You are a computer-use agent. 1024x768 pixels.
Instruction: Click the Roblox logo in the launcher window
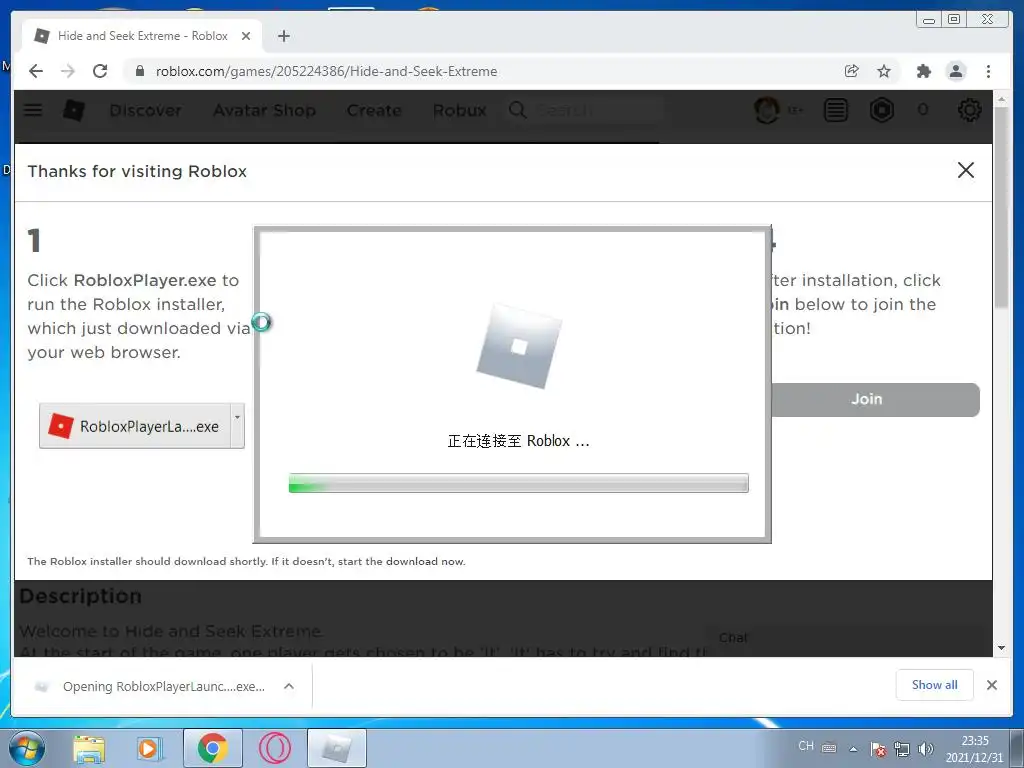coord(519,346)
